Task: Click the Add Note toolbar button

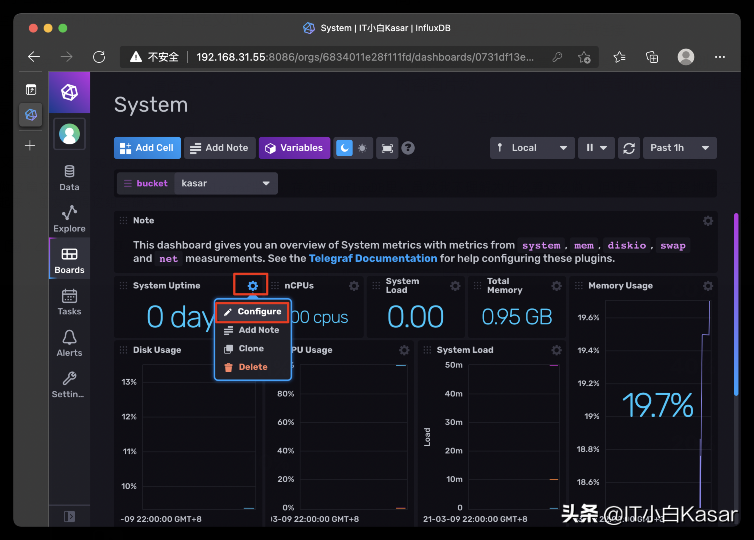Action: pos(219,148)
